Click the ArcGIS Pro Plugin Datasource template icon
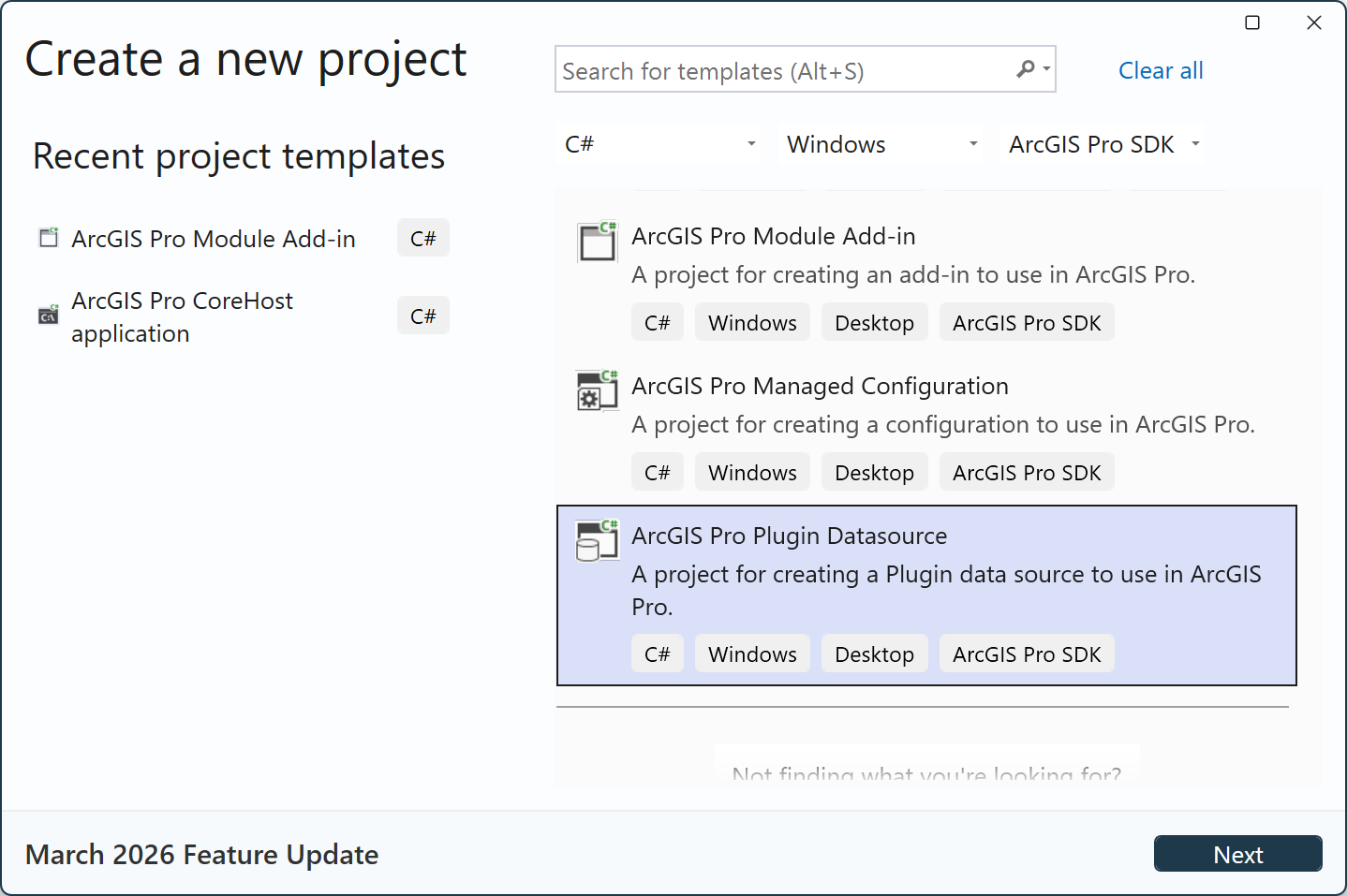This screenshot has width=1347, height=896. [597, 540]
